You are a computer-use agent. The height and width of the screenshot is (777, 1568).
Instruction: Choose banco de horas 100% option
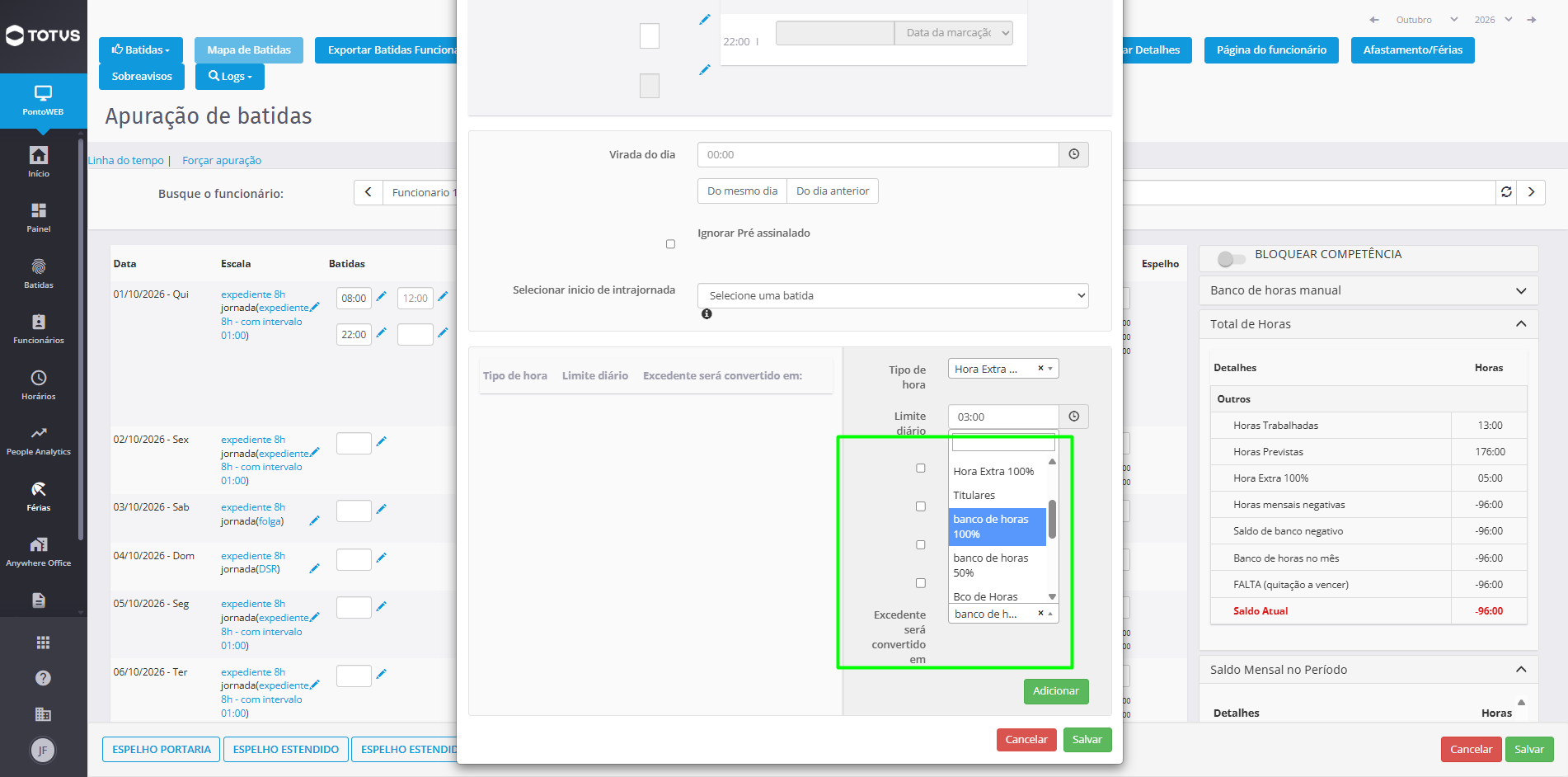[x=998, y=527]
